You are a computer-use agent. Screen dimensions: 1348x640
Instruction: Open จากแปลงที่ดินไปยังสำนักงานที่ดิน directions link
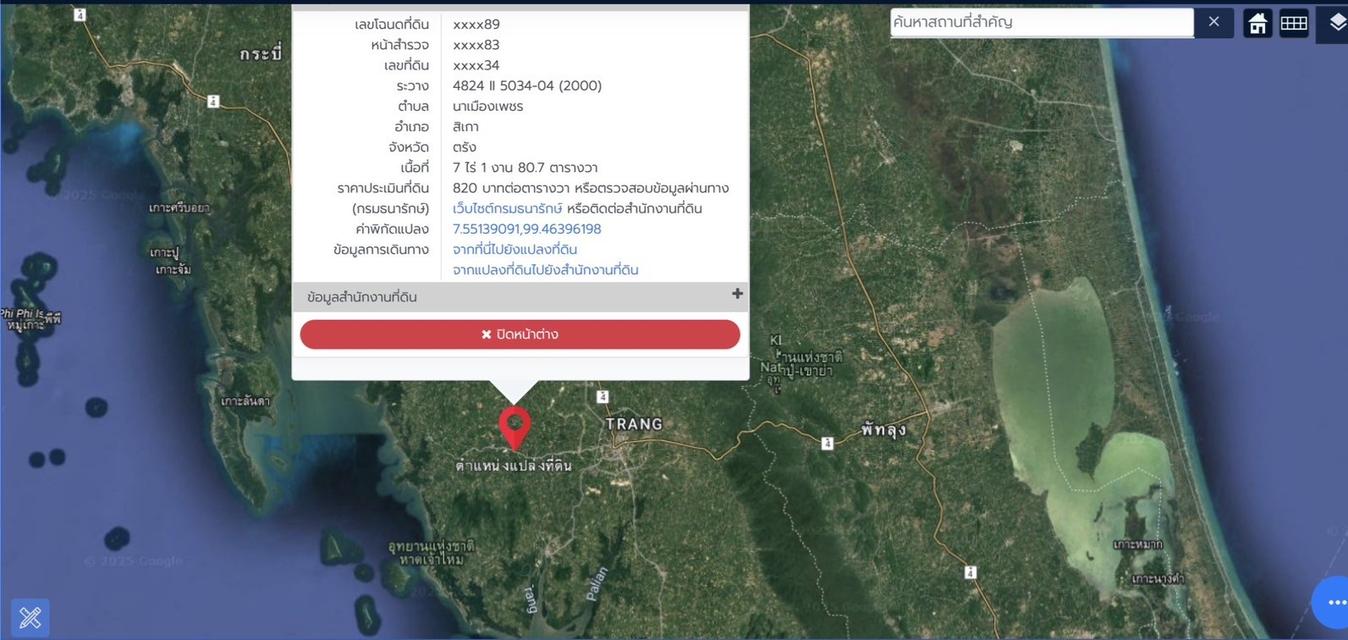(545, 270)
